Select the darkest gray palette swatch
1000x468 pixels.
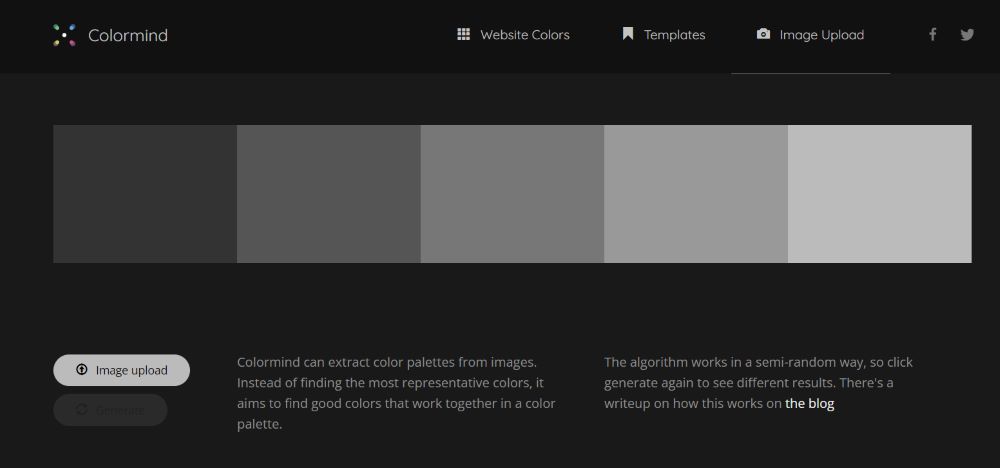point(145,194)
